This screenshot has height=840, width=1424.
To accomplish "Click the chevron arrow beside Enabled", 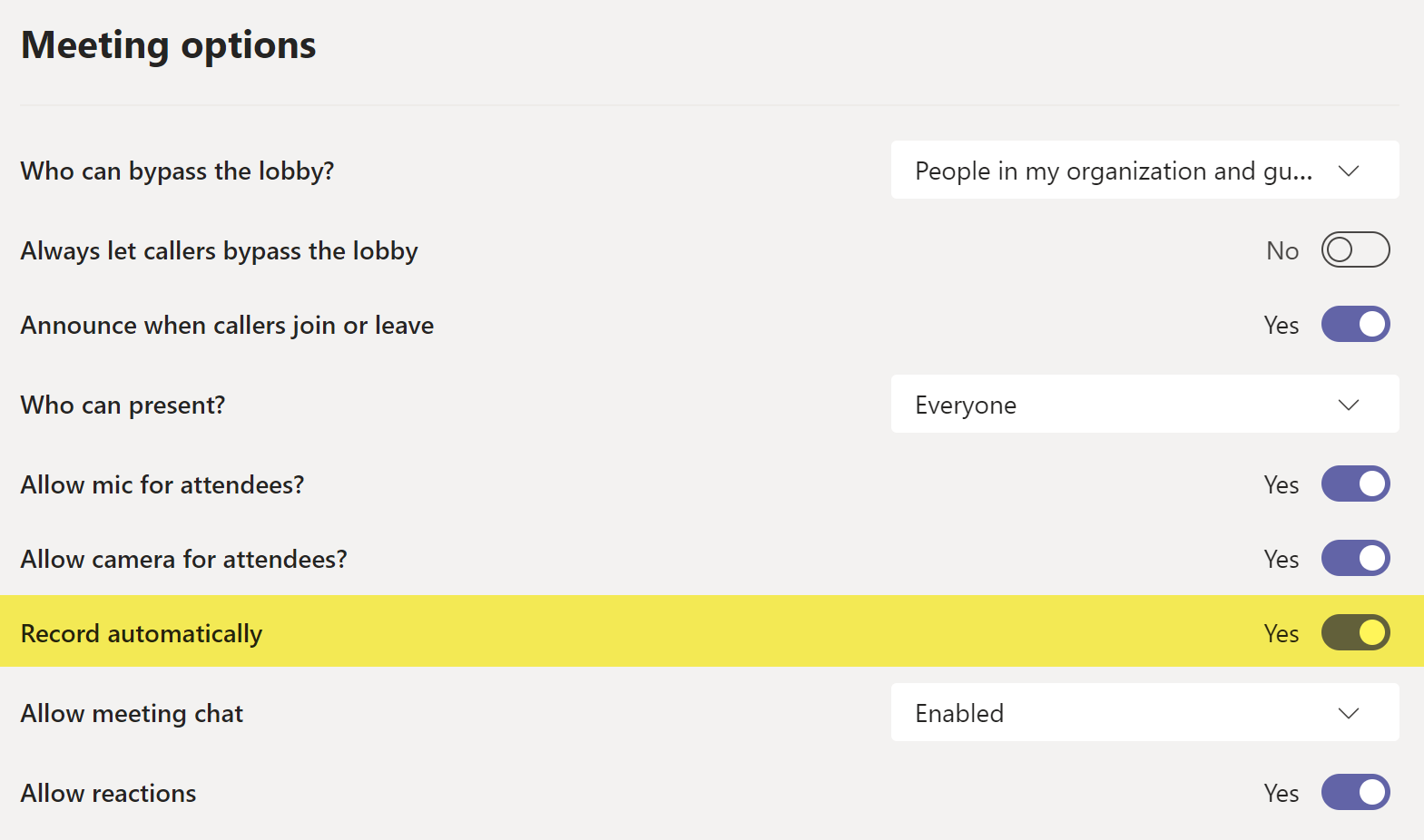I will pyautogui.click(x=1349, y=713).
